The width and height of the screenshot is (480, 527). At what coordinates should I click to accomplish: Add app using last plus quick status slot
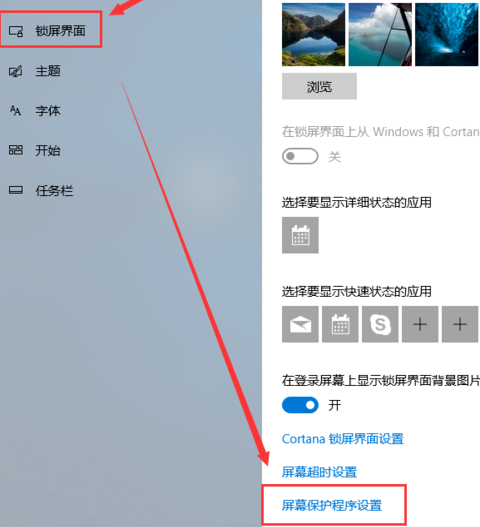coord(460,324)
